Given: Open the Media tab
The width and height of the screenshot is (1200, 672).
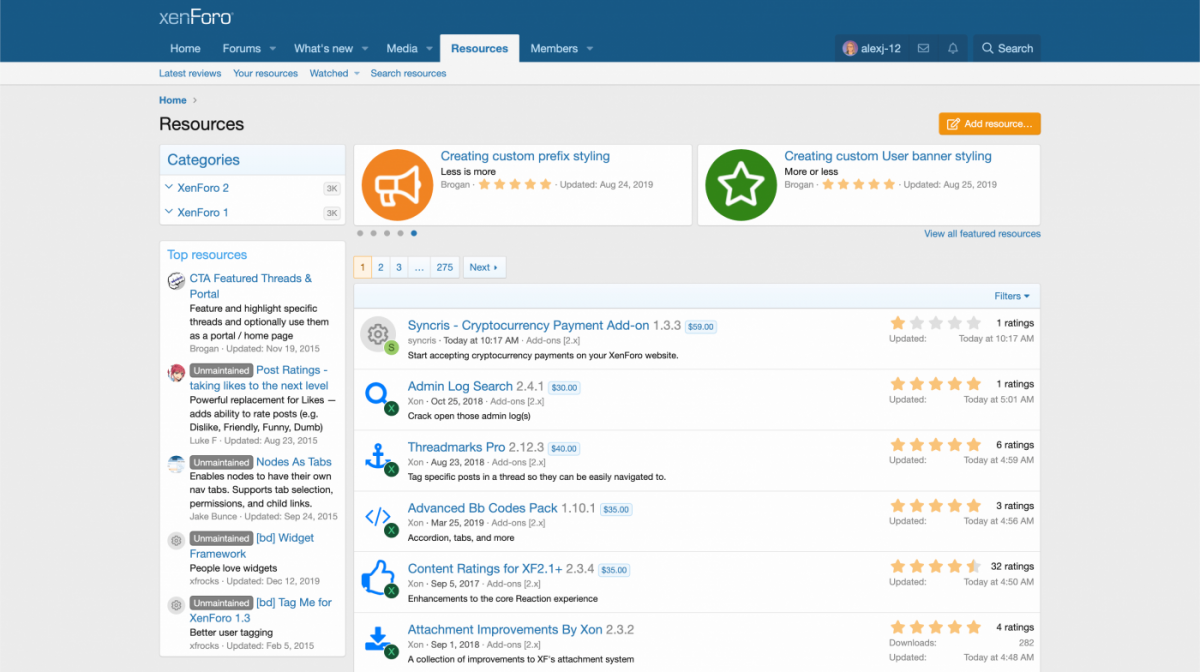Looking at the screenshot, I should [402, 48].
